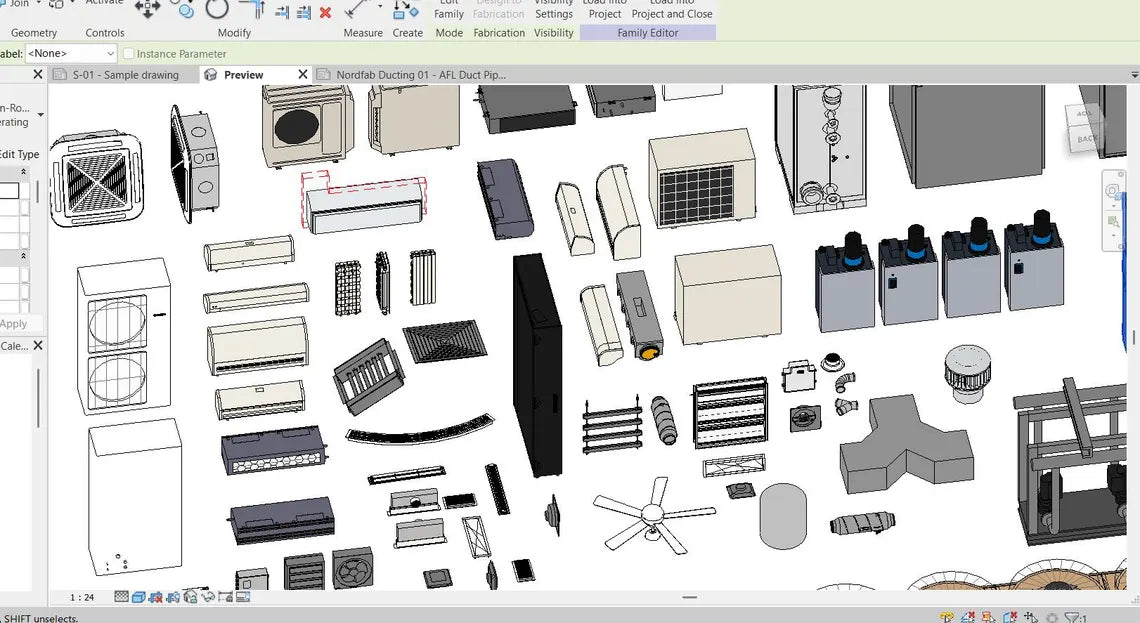Activate the Measure tool icon
1140x623 pixels.
(x=357, y=9)
